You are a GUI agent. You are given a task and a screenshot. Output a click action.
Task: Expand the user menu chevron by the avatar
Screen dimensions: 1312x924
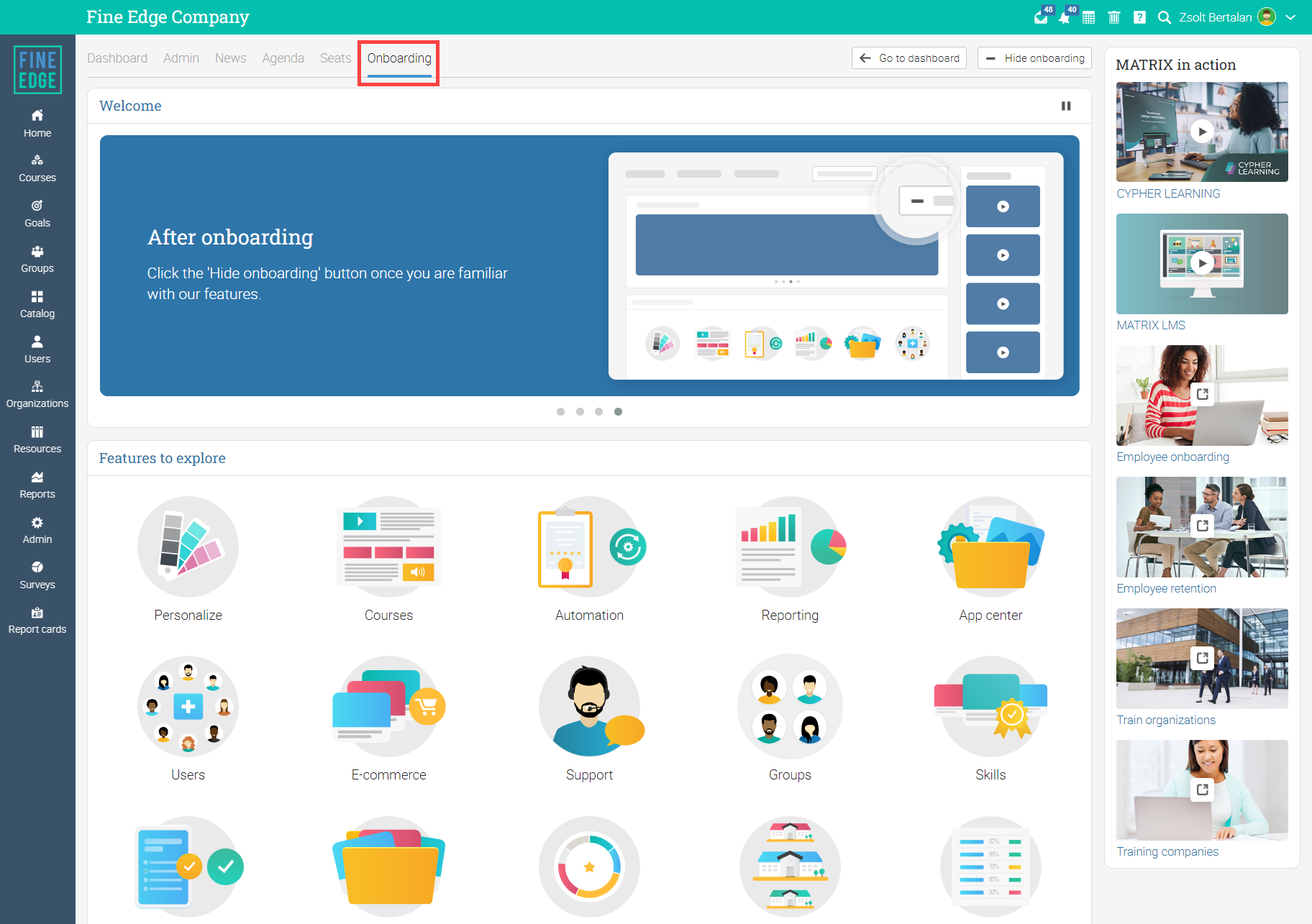[x=1291, y=17]
